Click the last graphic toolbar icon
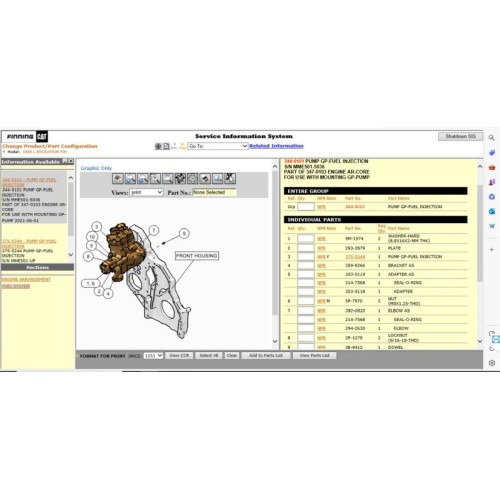Viewport: 500px width, 500px height. click(x=230, y=179)
